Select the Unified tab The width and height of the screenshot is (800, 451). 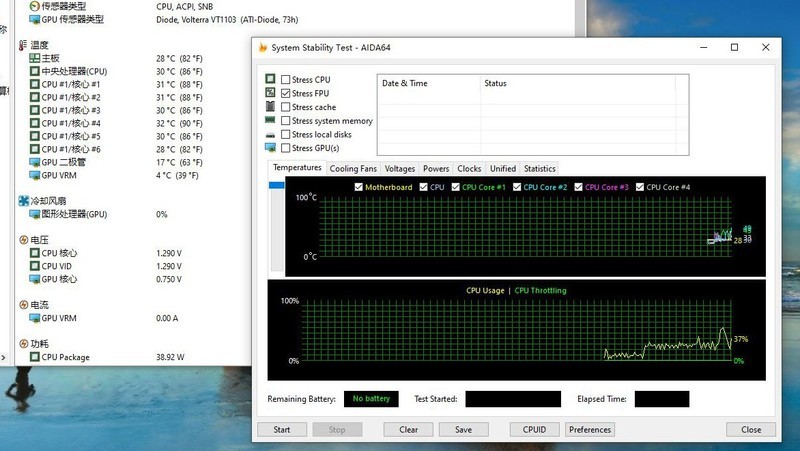[503, 169]
